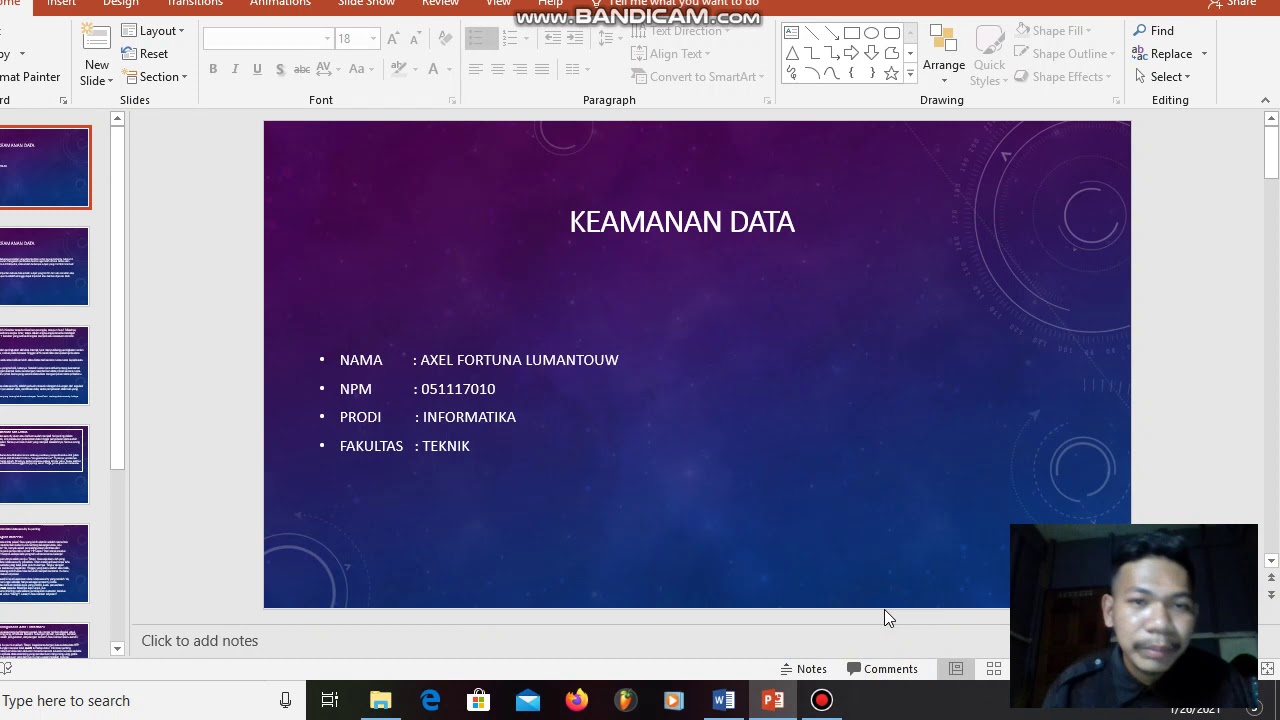1280x720 pixels.
Task: Click the Windows search box
Action: (140, 700)
